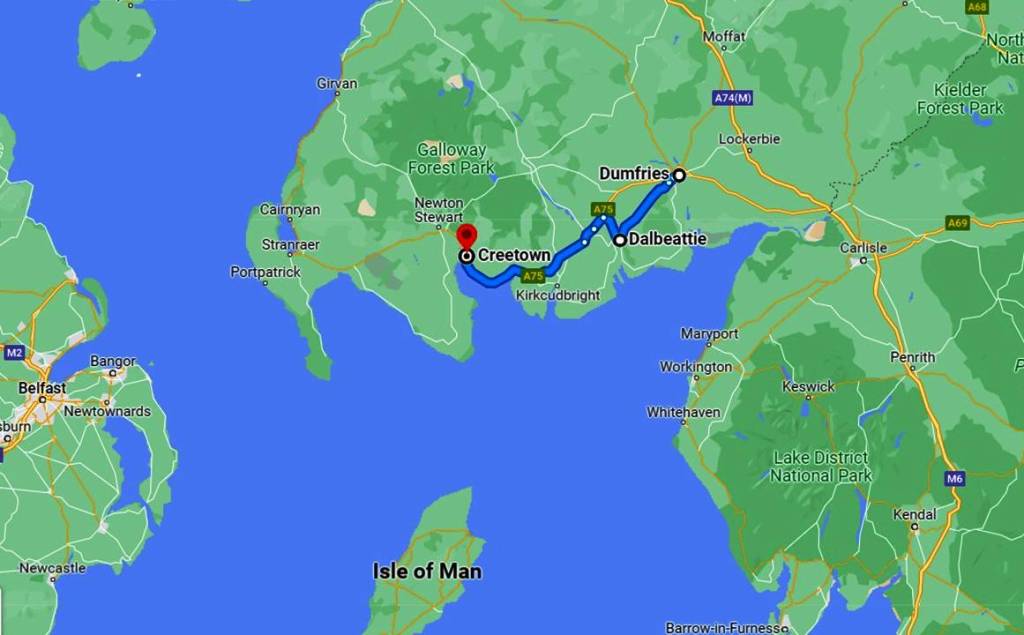
Task: Click the Kielder Forest Park label
Action: 960,99
